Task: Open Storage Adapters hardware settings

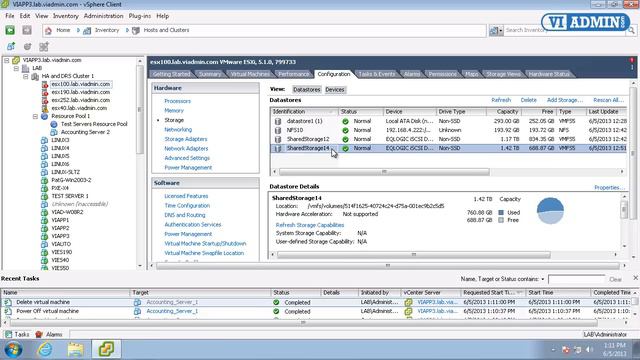Action: point(186,139)
